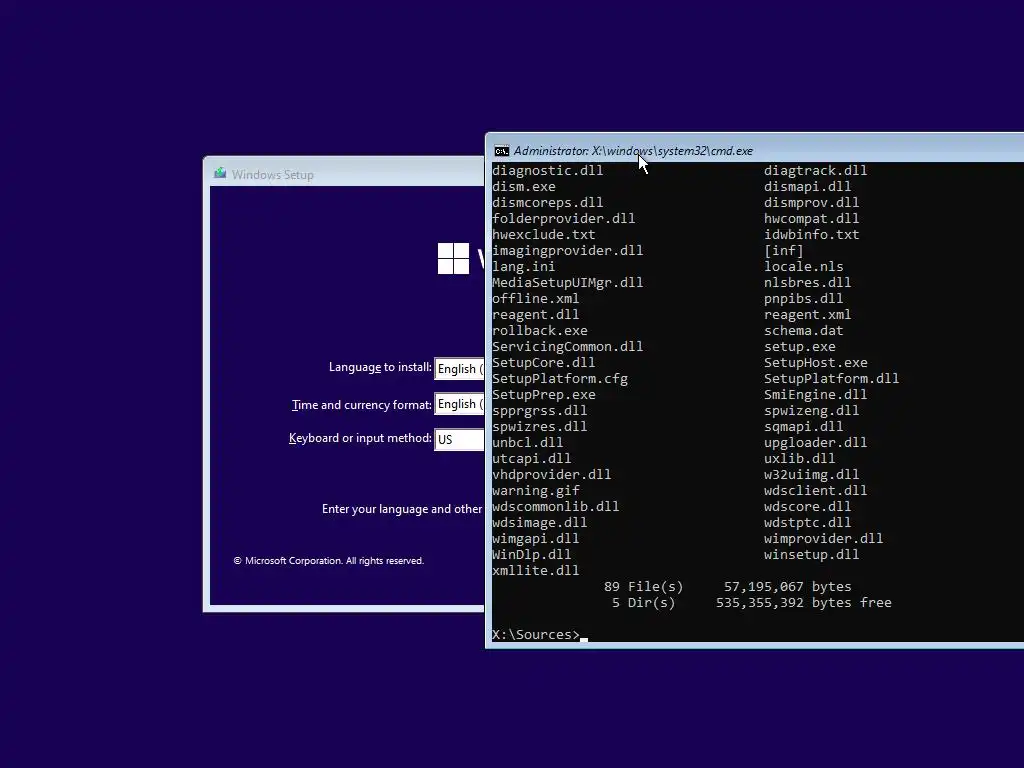
Task: Click offline.xml file name
Action: [x=536, y=298]
